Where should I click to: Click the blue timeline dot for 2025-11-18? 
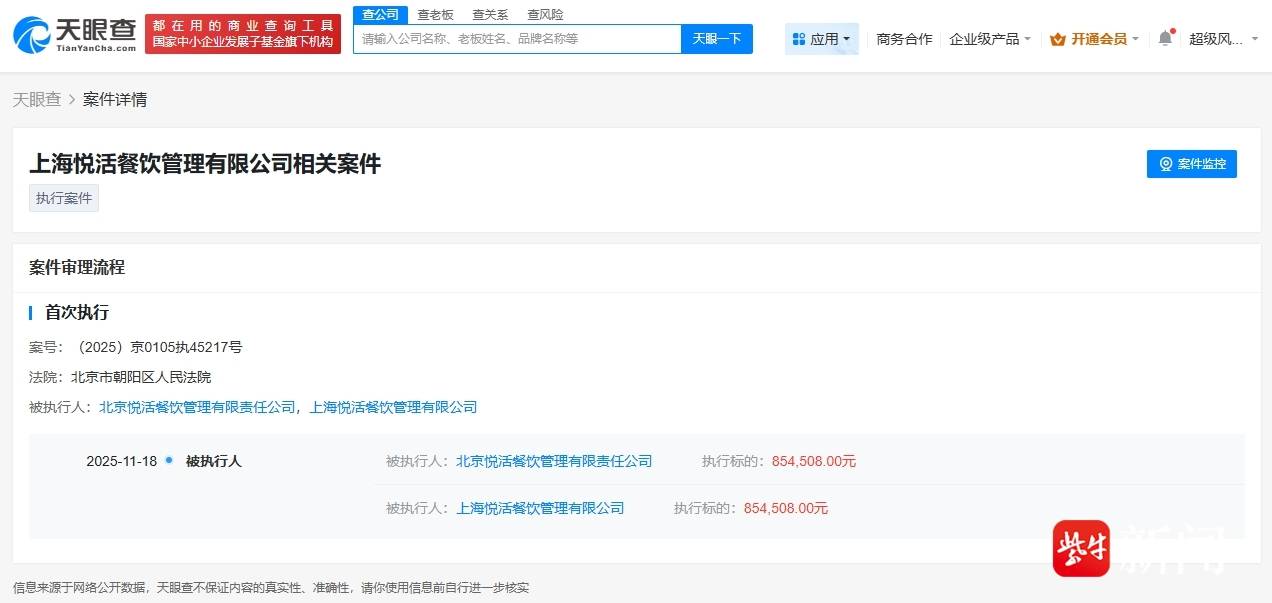(169, 460)
